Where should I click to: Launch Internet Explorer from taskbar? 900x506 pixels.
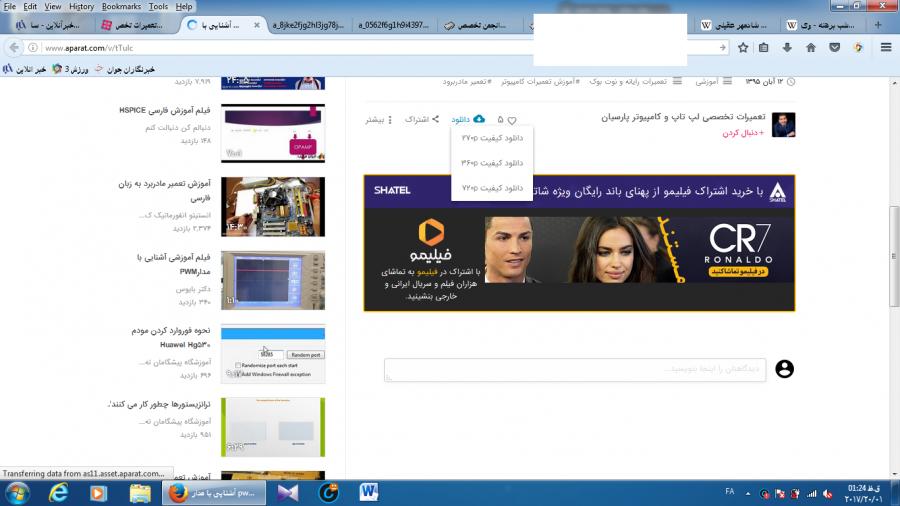(59, 493)
